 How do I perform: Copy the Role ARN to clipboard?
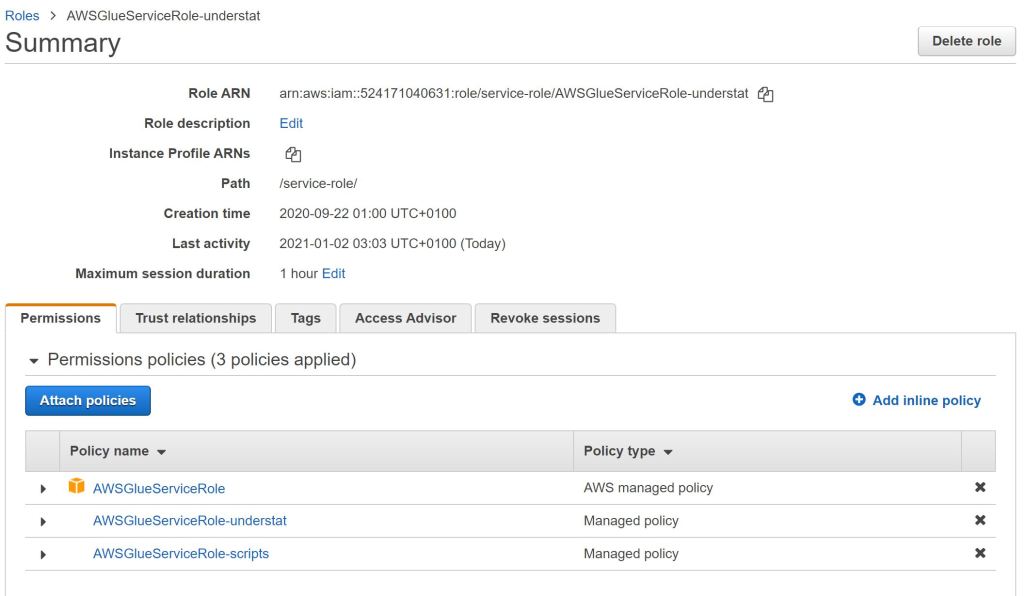[766, 94]
